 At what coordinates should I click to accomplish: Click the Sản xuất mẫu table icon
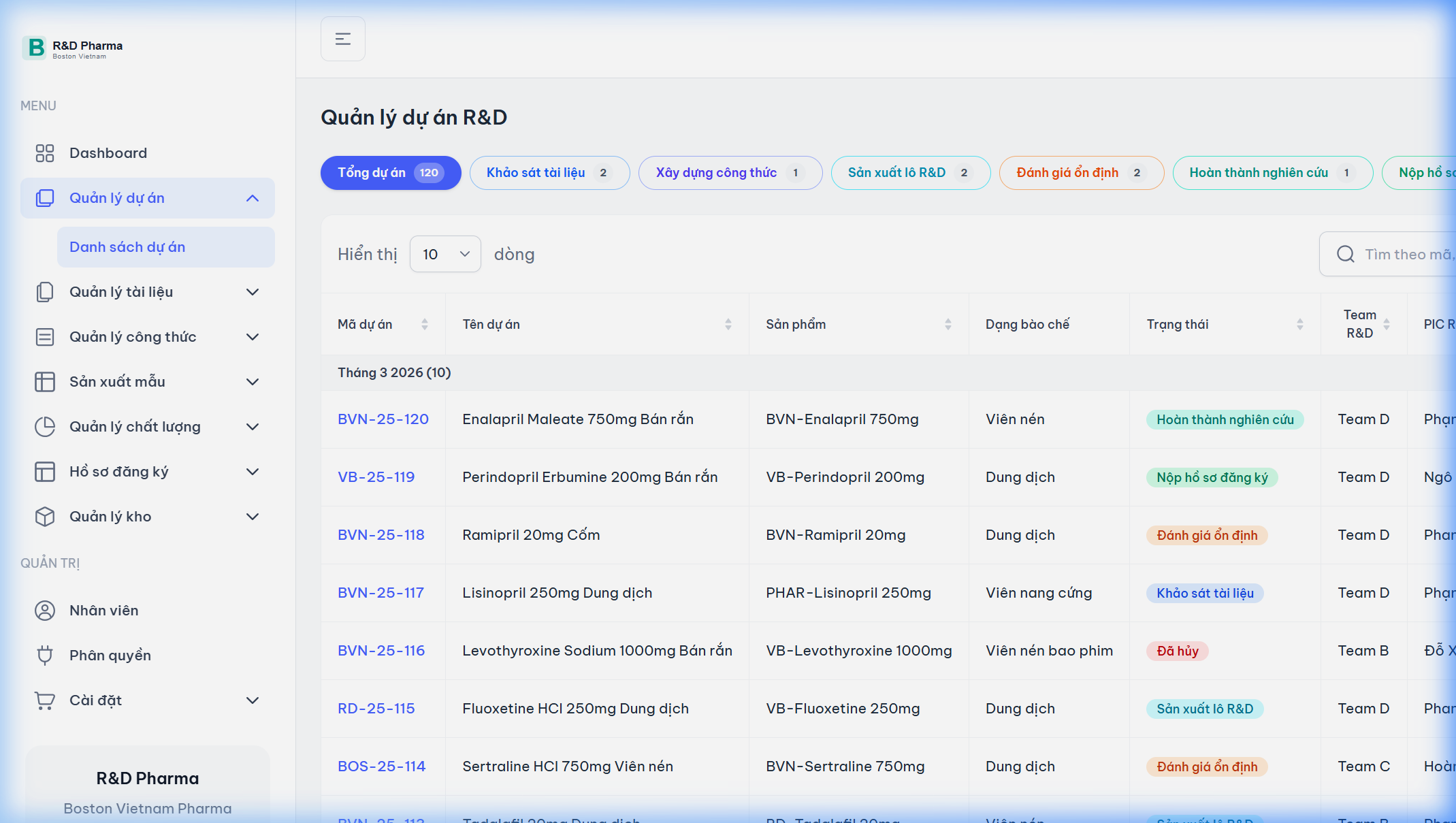click(45, 381)
